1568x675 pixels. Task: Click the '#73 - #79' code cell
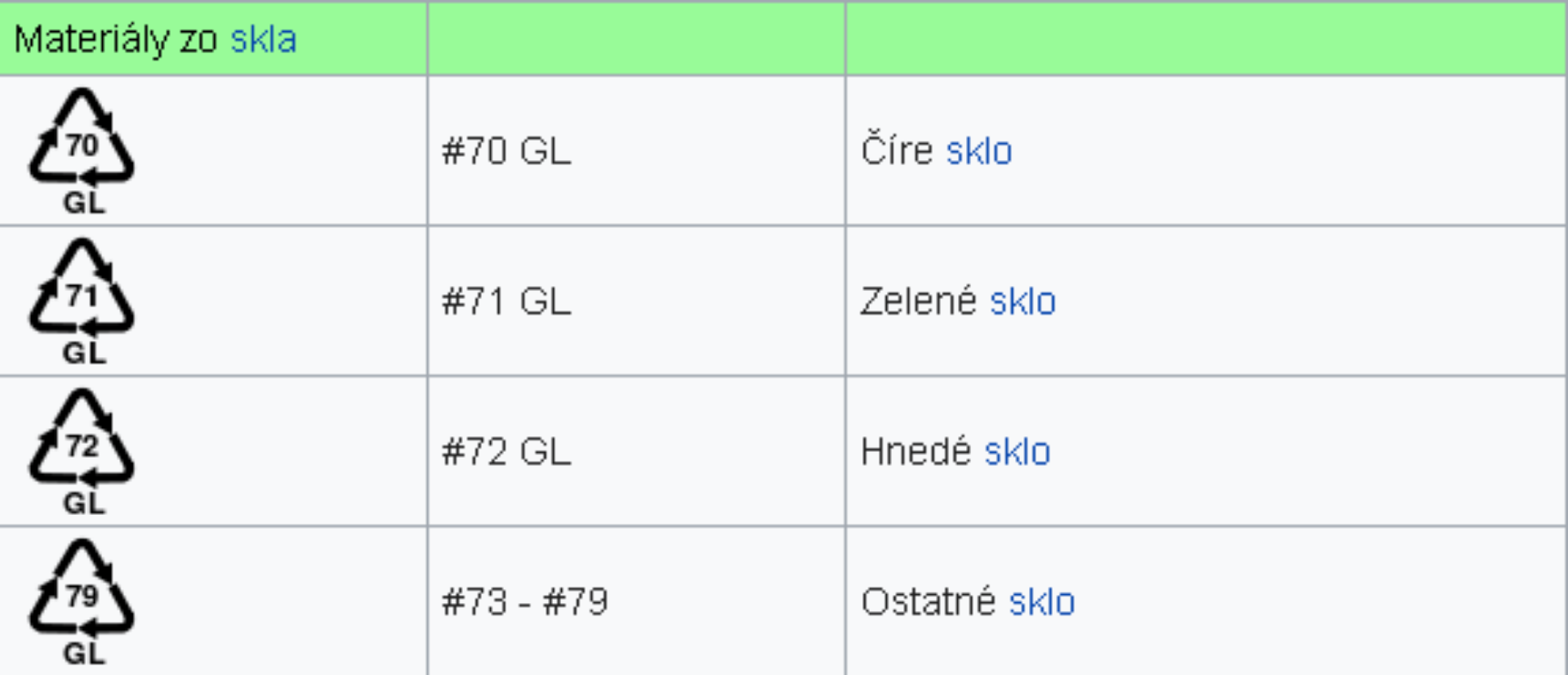pos(636,601)
